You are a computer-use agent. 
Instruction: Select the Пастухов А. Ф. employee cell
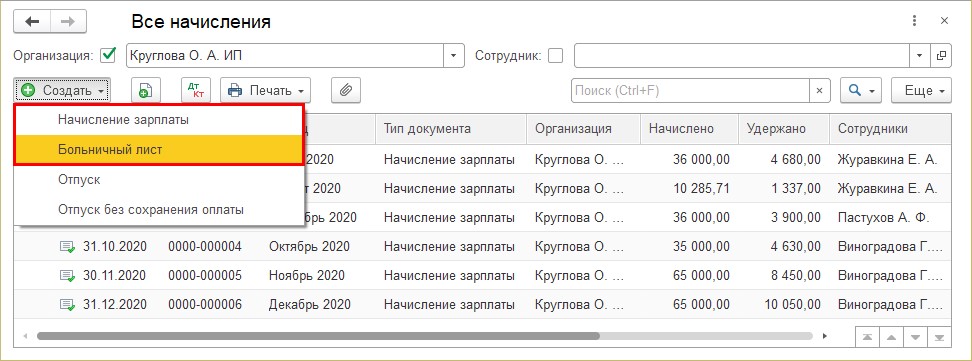tap(883, 218)
